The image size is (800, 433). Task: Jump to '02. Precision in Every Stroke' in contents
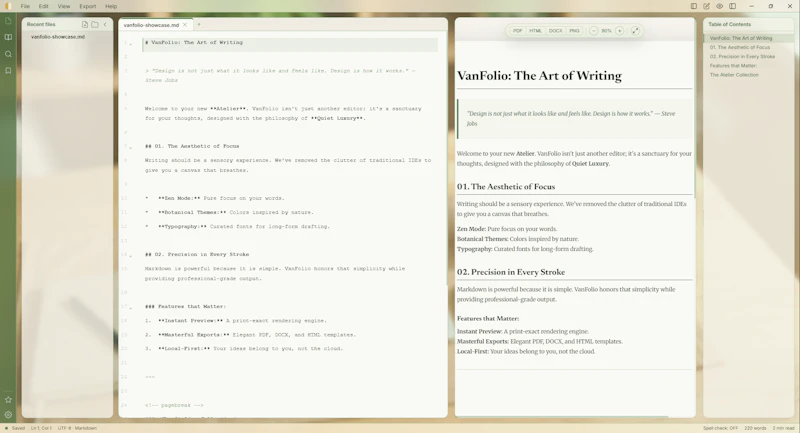pos(742,57)
